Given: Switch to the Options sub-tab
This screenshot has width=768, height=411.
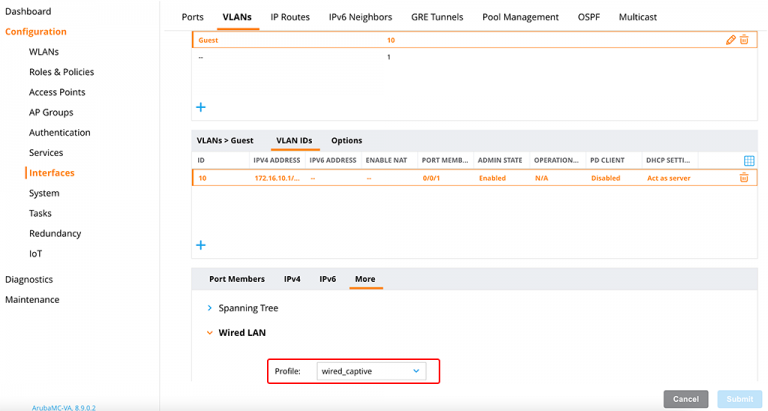Looking at the screenshot, I should pyautogui.click(x=347, y=141).
